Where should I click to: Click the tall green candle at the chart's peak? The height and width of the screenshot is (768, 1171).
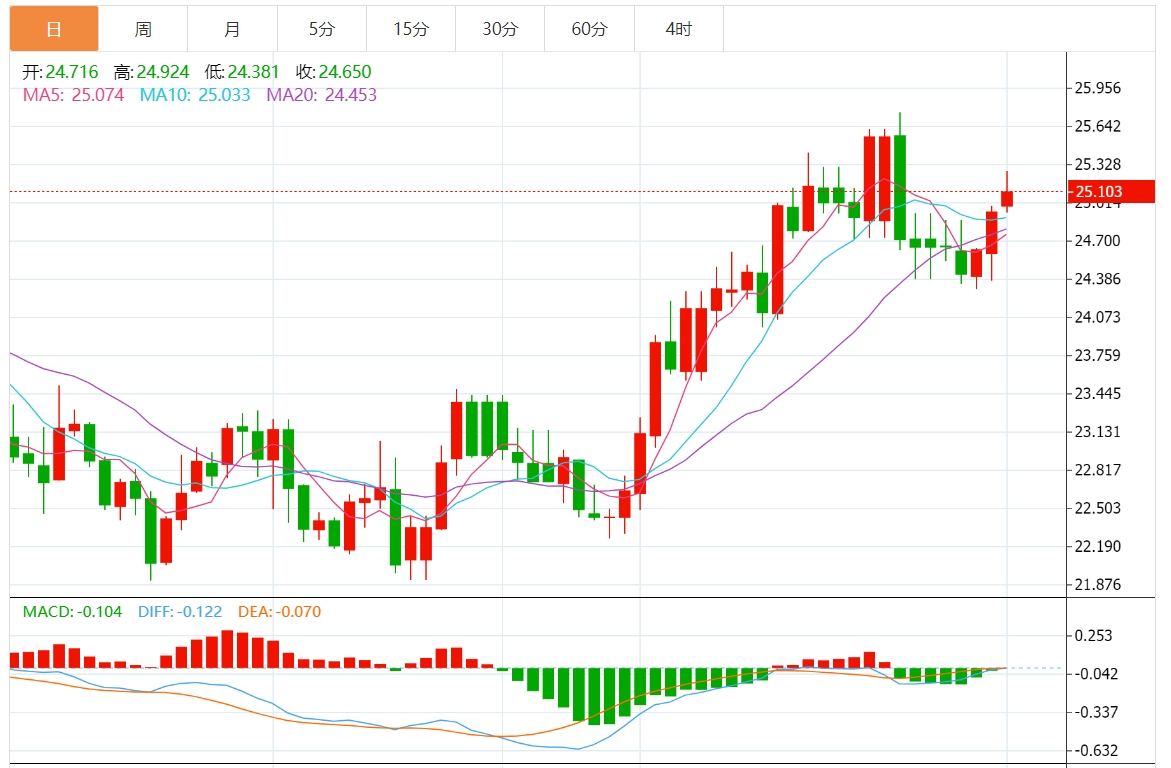tap(900, 187)
